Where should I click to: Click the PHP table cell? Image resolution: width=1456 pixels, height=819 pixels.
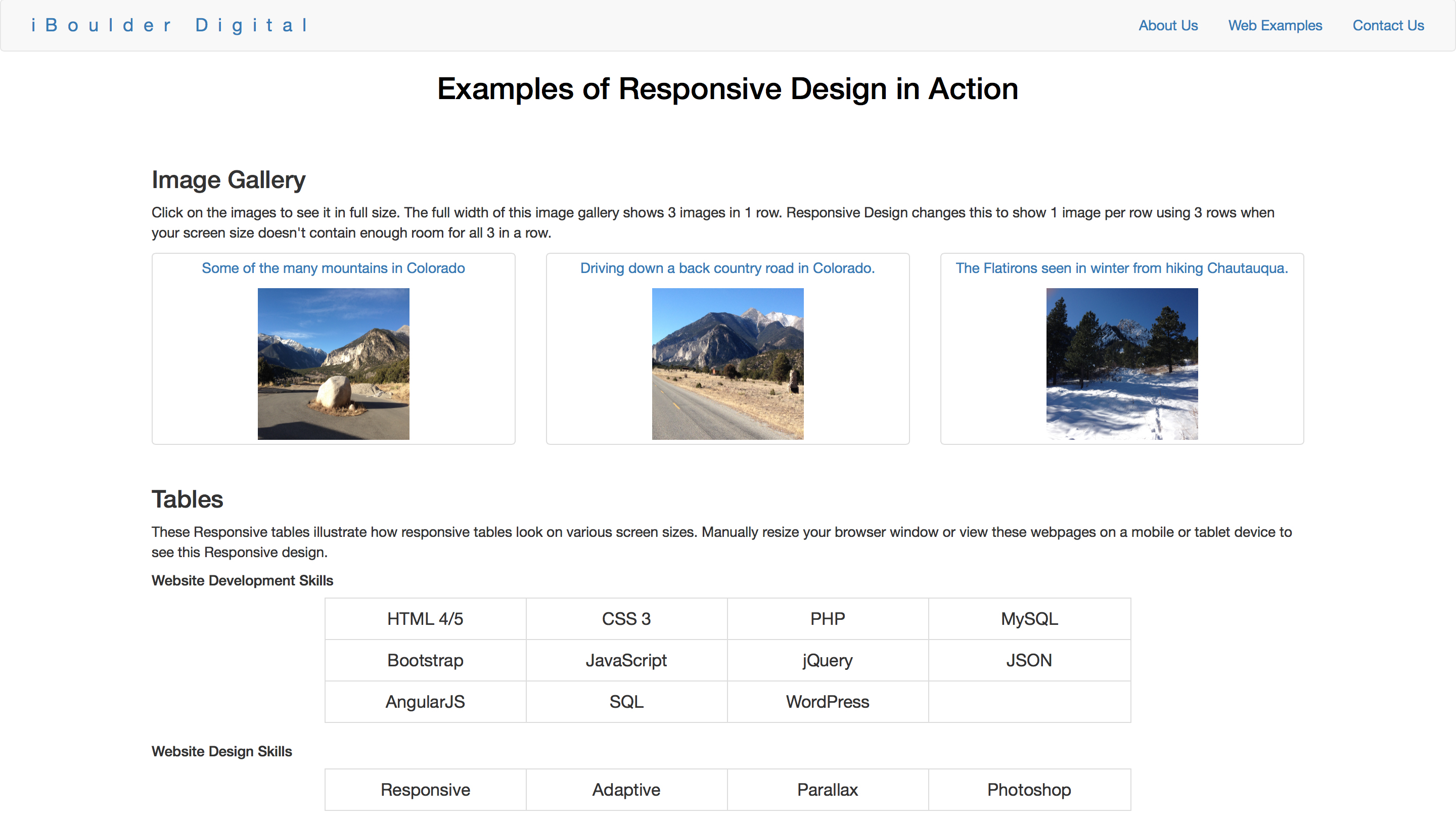[828, 619]
